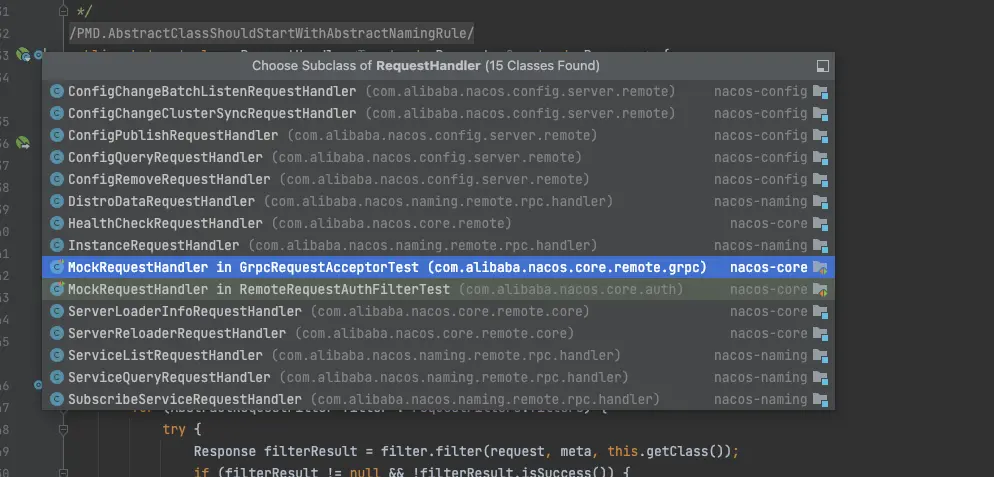Click class icon of HealthCheckRequestHandler
This screenshot has width=994, height=477.
click(57, 223)
